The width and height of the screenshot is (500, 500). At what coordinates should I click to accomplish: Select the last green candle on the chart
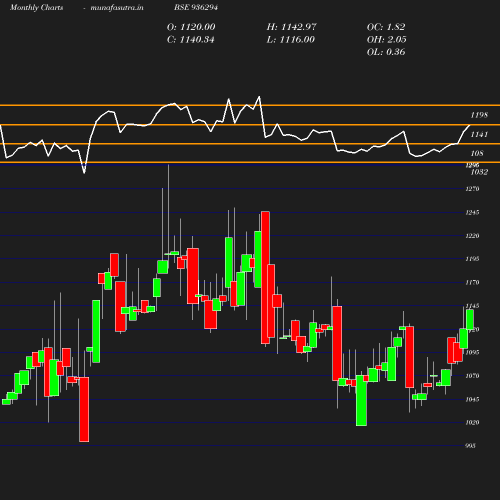click(x=470, y=319)
